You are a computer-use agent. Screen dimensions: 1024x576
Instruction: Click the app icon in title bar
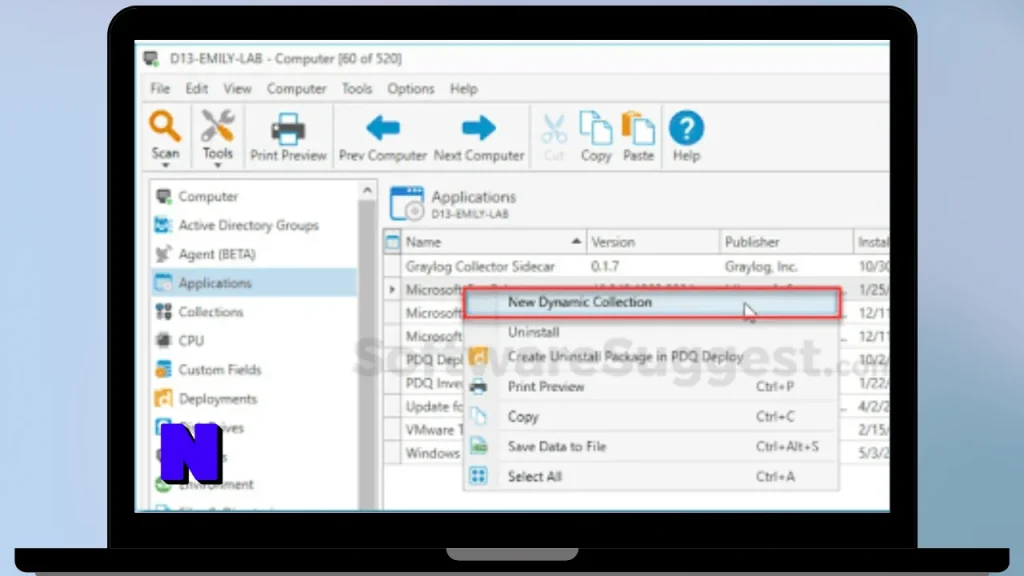coord(152,59)
